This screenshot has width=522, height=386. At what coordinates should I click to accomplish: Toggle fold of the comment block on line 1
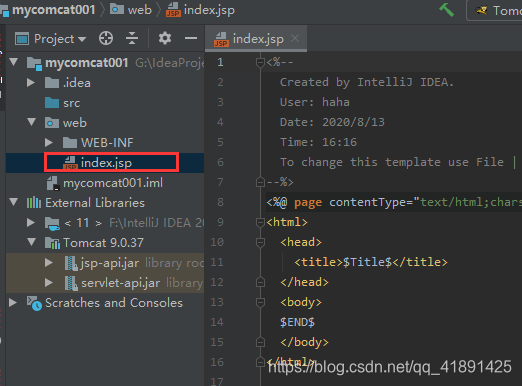pos(260,62)
